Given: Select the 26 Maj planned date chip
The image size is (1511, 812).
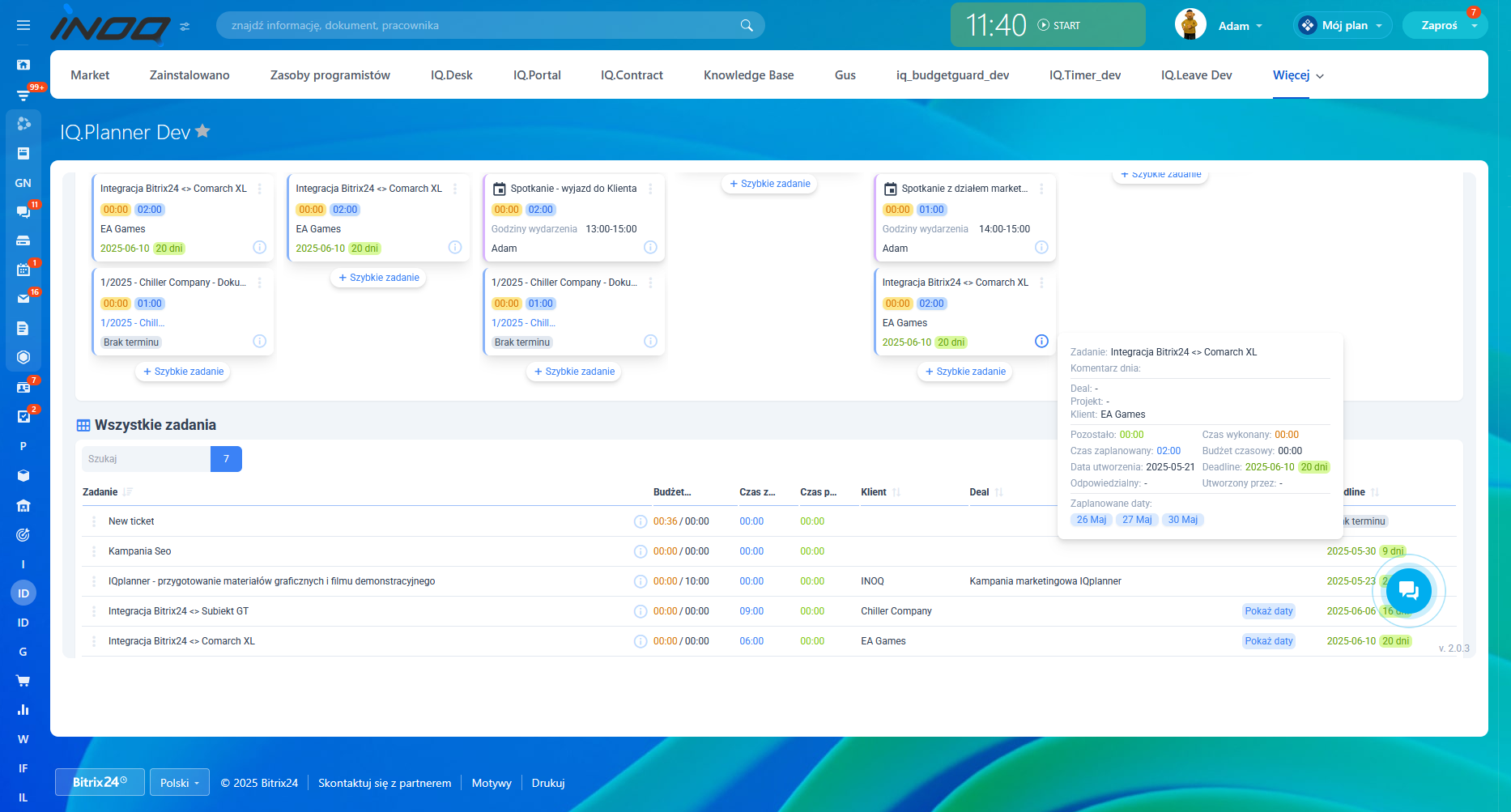Looking at the screenshot, I should (1091, 520).
